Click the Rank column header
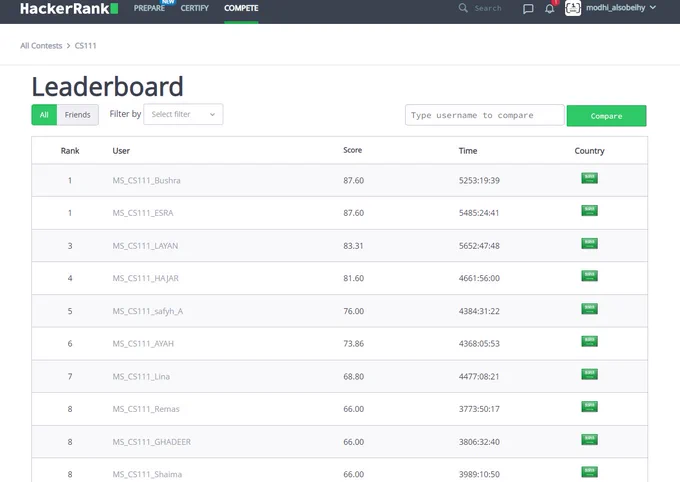680x482 pixels. coord(70,151)
